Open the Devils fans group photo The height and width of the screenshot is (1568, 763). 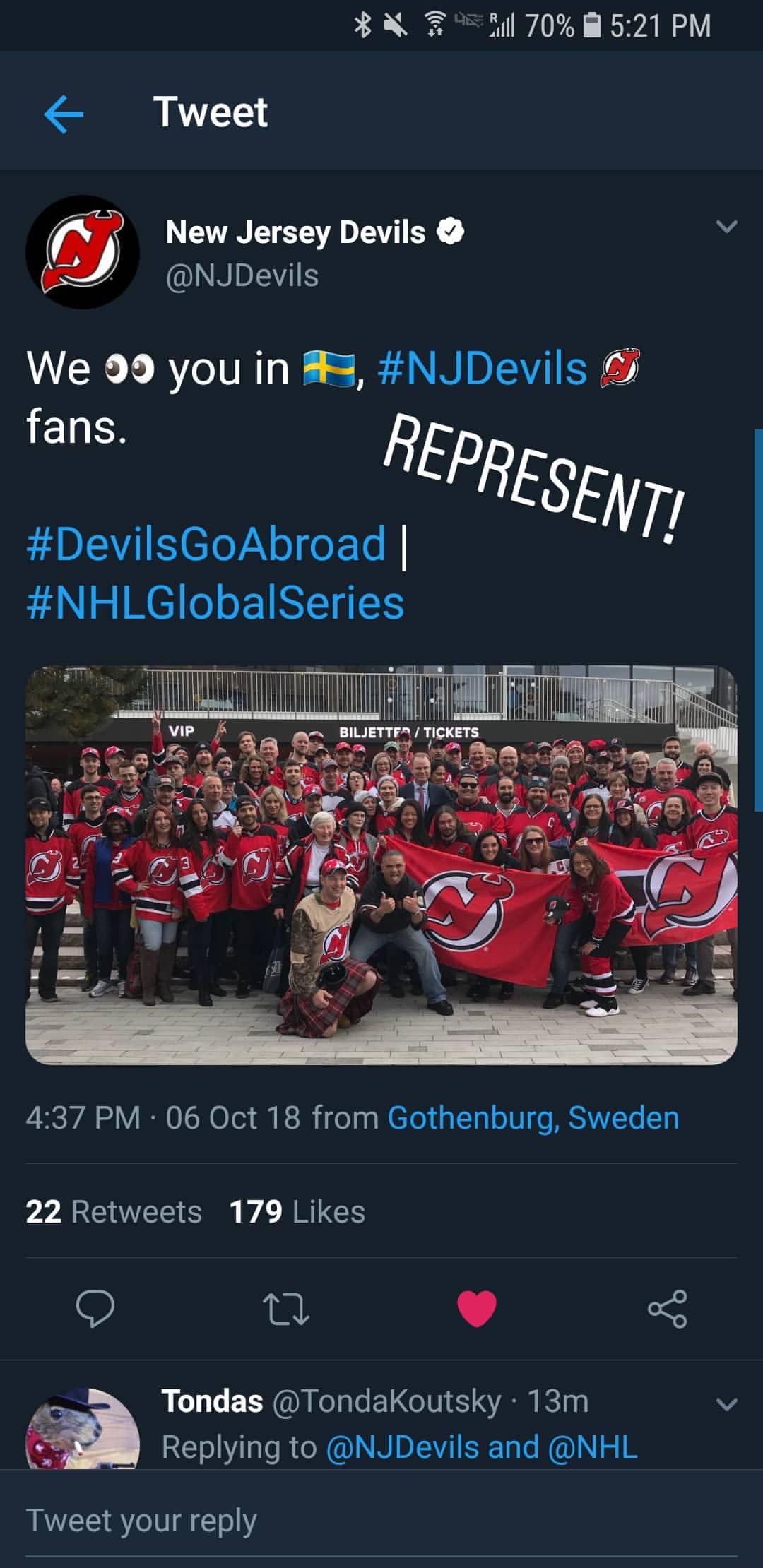coord(381,865)
